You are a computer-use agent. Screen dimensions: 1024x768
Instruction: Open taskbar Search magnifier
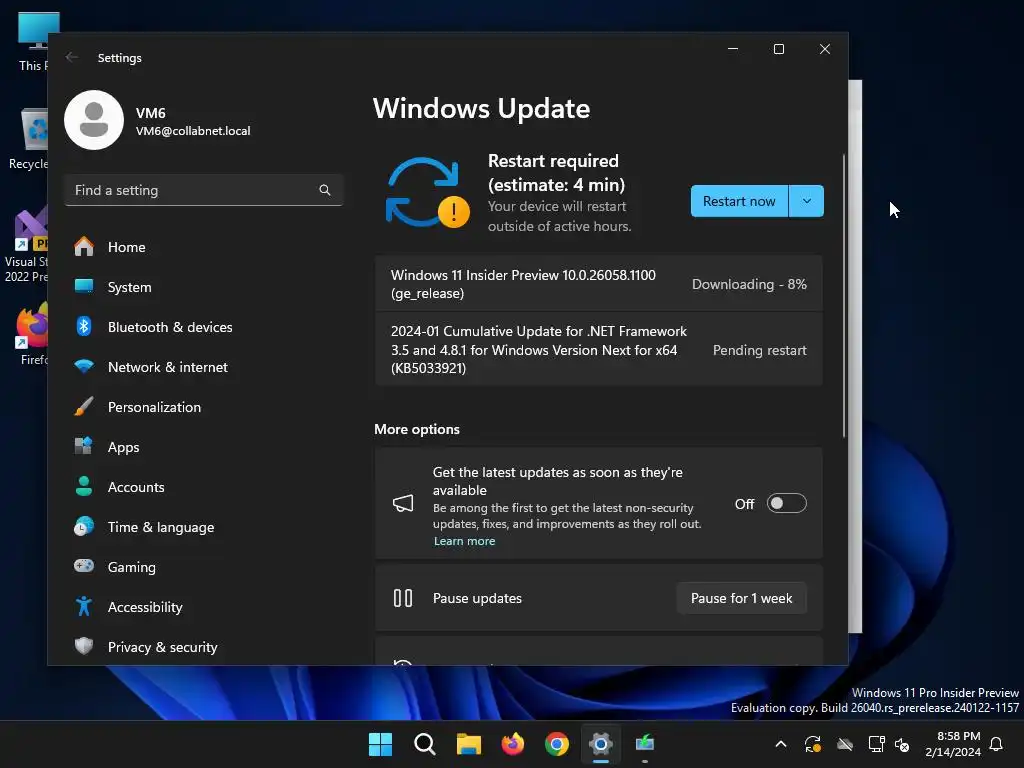pos(424,744)
